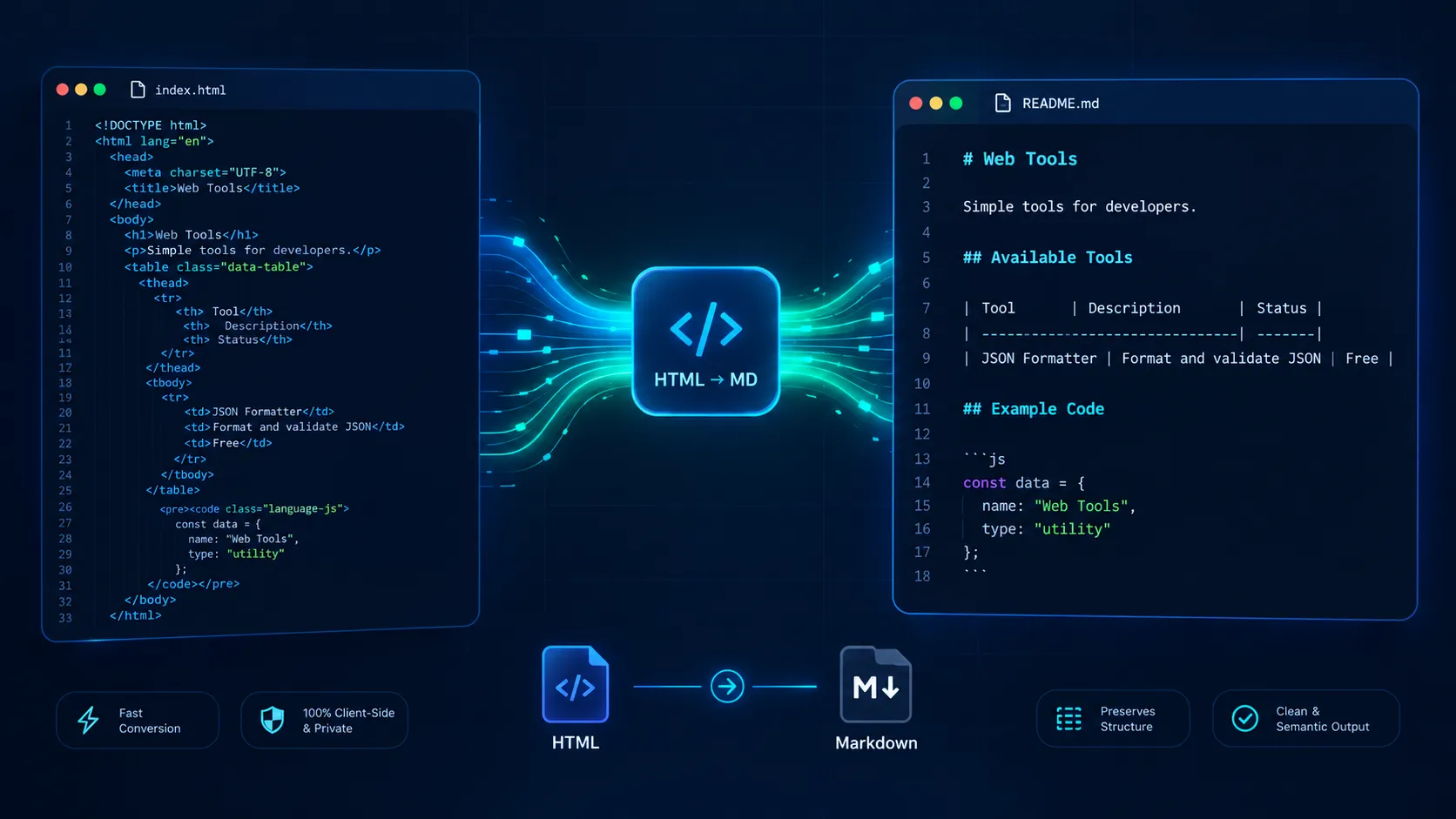This screenshot has height=819, width=1456.
Task: Select the index.html tab title
Action: click(x=190, y=90)
